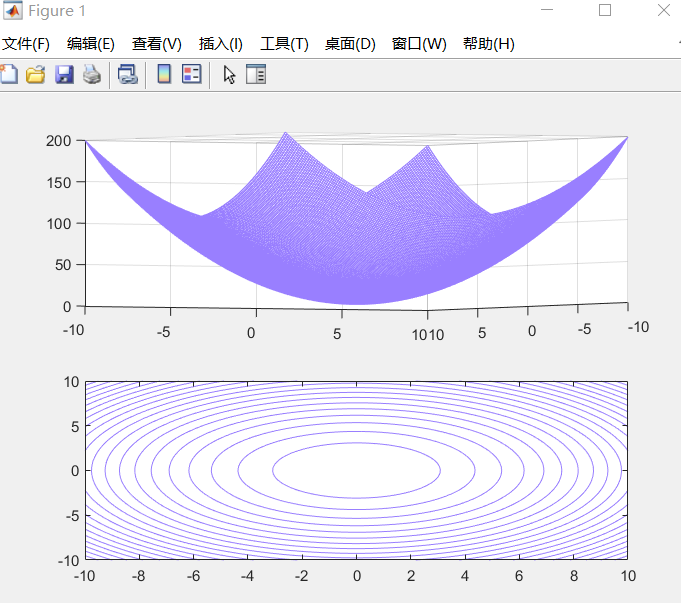Click the -8 x-axis tick on contour plot
The width and height of the screenshot is (681, 603).
(139, 576)
